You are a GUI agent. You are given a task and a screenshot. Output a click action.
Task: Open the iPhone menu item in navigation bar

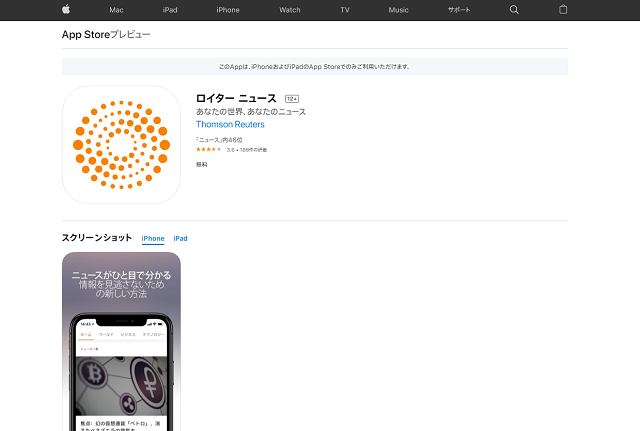pos(228,10)
